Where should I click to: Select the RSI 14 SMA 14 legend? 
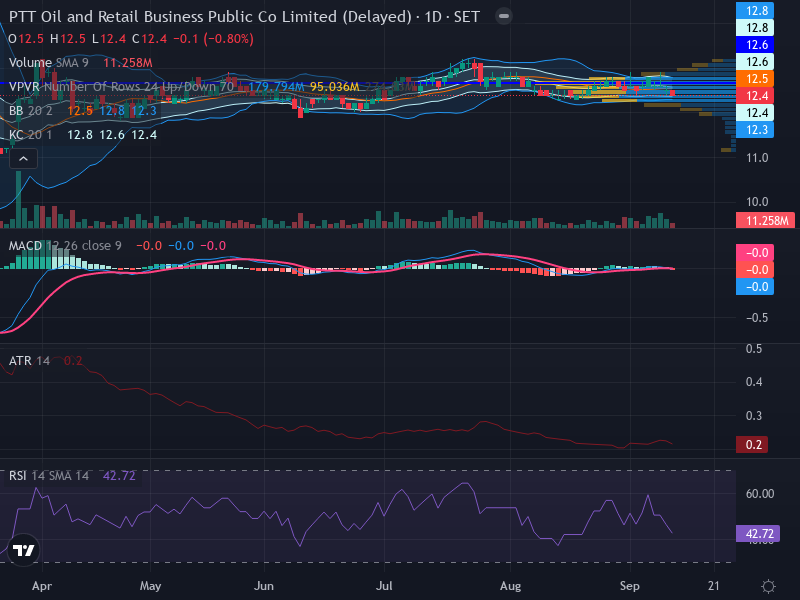click(x=48, y=476)
